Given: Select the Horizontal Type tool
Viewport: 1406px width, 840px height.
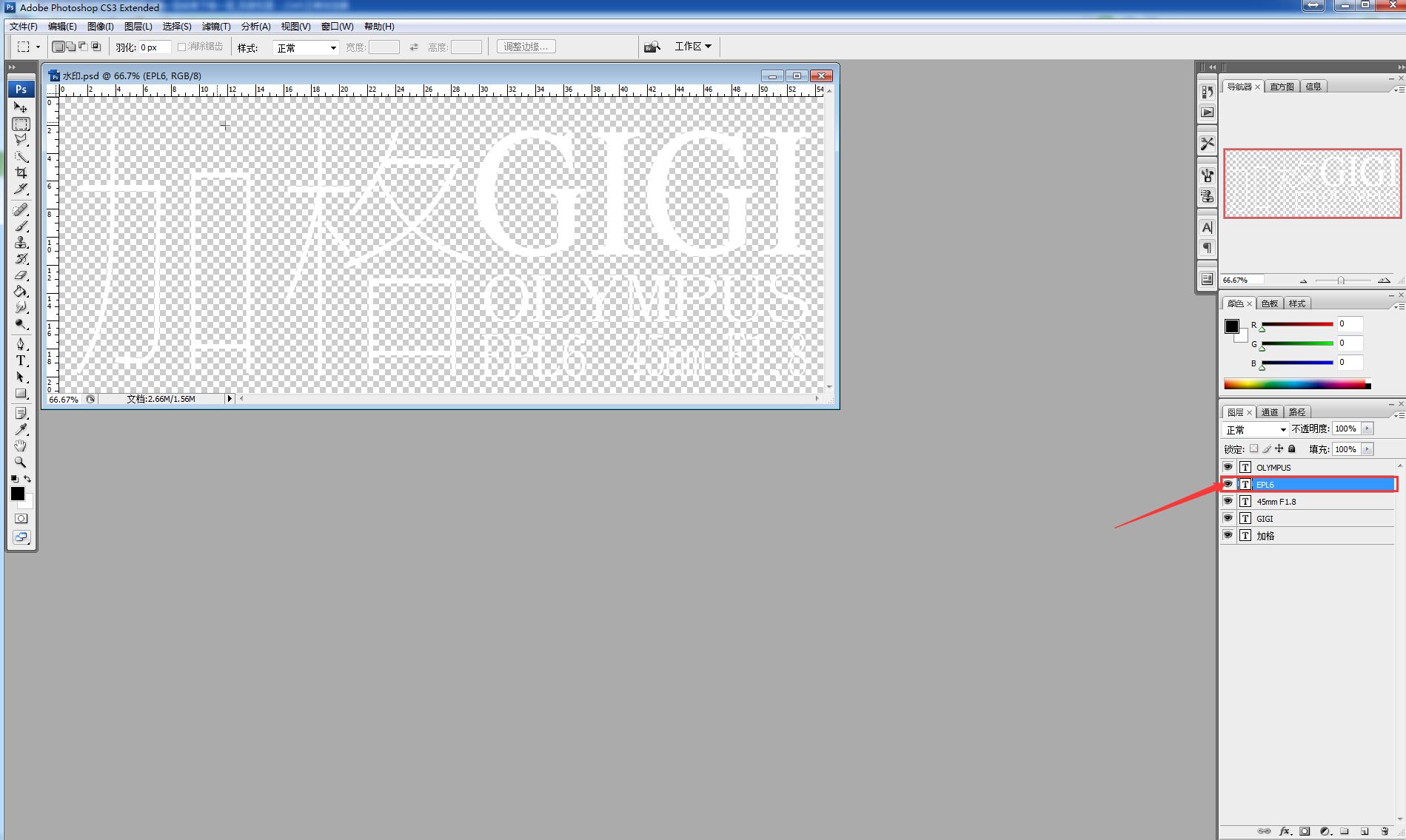Looking at the screenshot, I should (x=21, y=361).
